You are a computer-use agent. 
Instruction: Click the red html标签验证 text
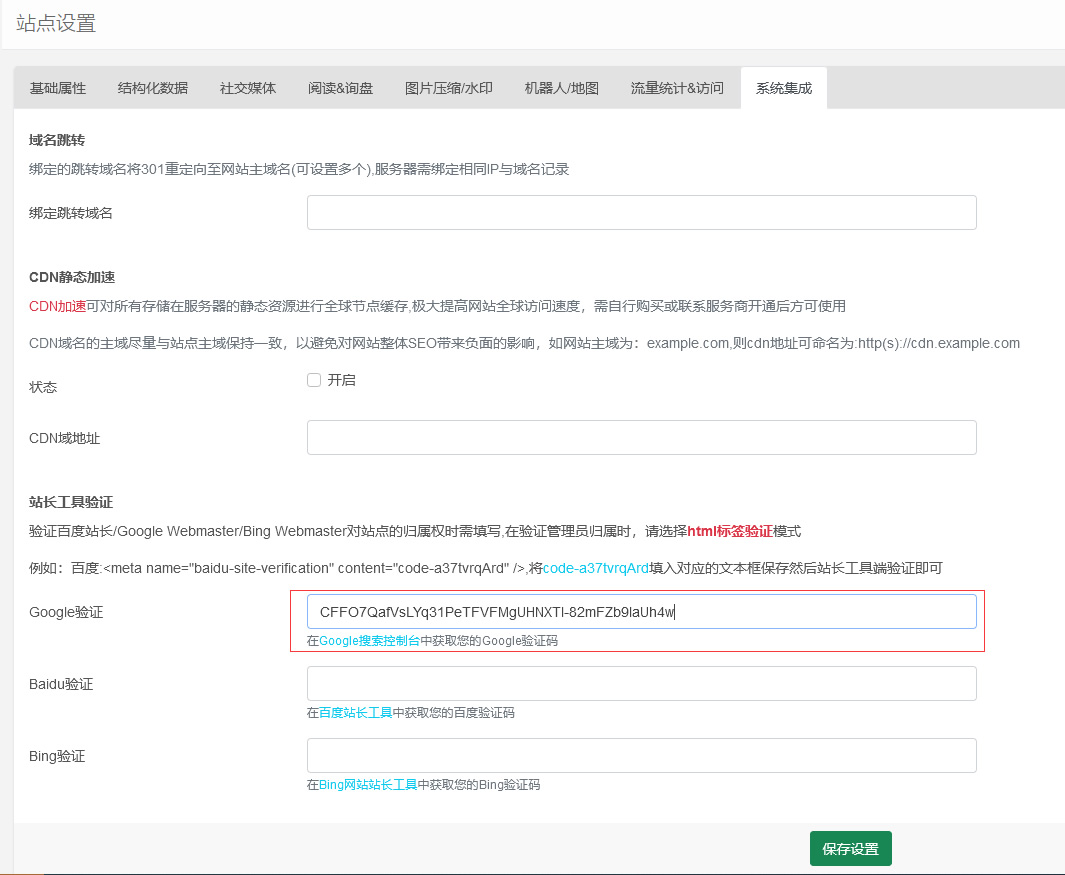[729, 531]
